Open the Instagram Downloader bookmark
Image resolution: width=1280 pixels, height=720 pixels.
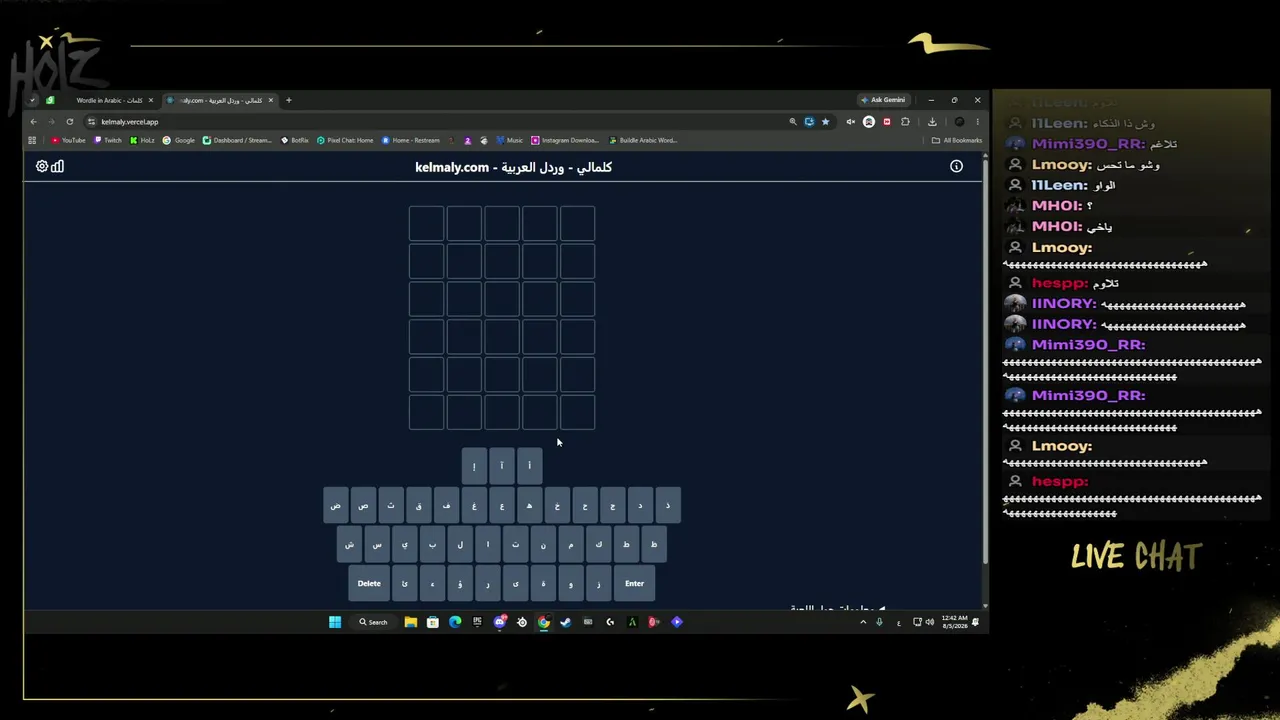565,140
